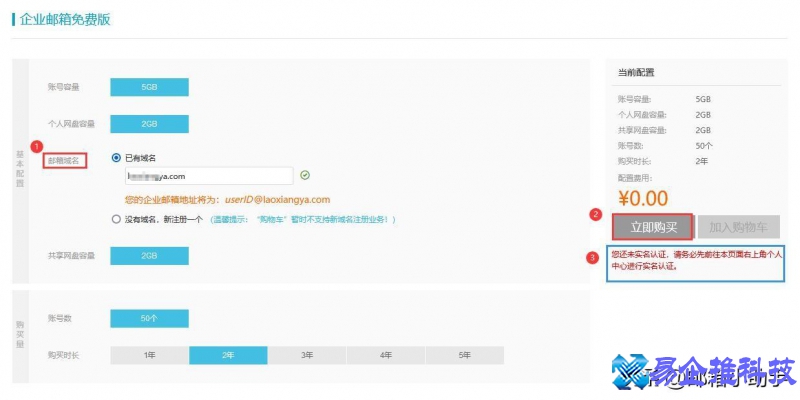Click the domain name input field
The width and height of the screenshot is (800, 400).
point(209,176)
